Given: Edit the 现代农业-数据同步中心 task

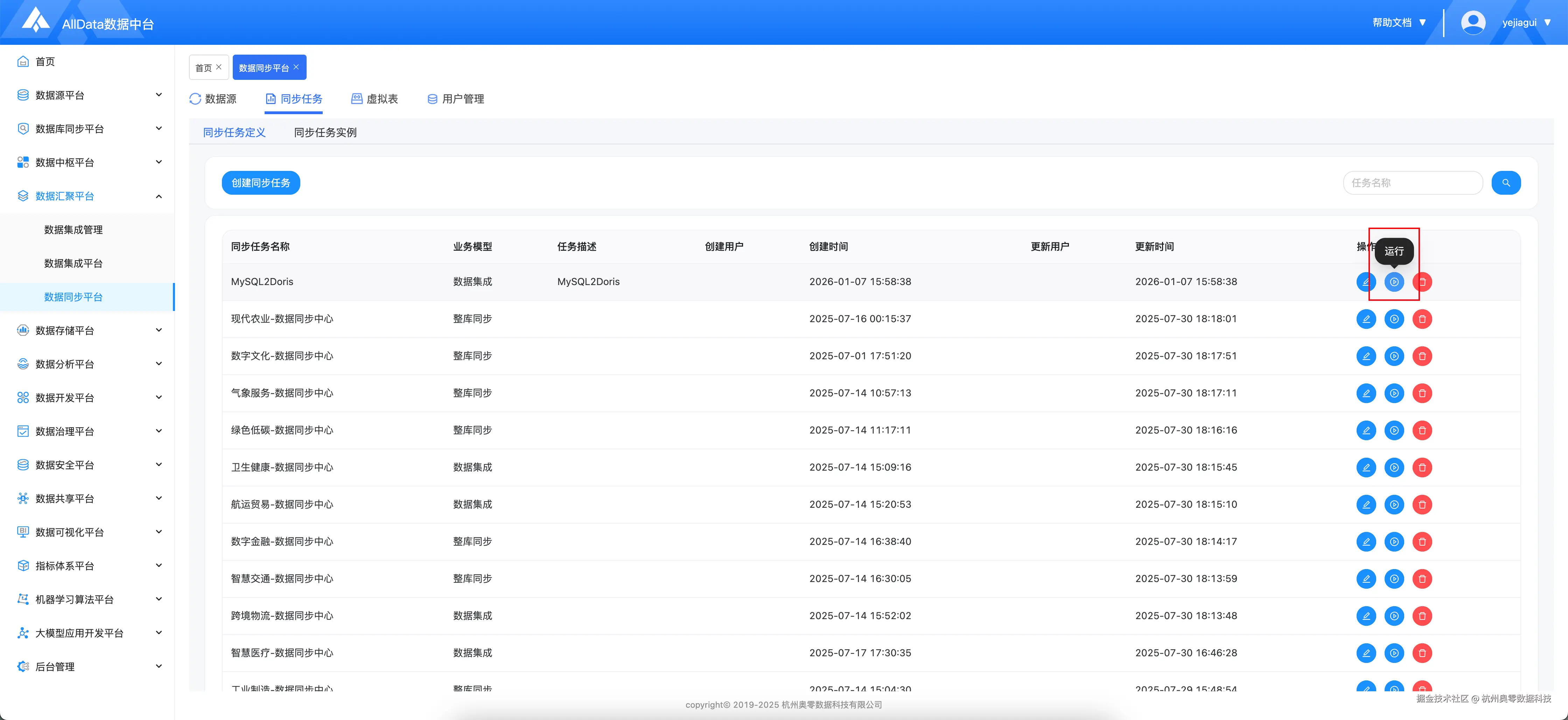Looking at the screenshot, I should click(x=1366, y=319).
